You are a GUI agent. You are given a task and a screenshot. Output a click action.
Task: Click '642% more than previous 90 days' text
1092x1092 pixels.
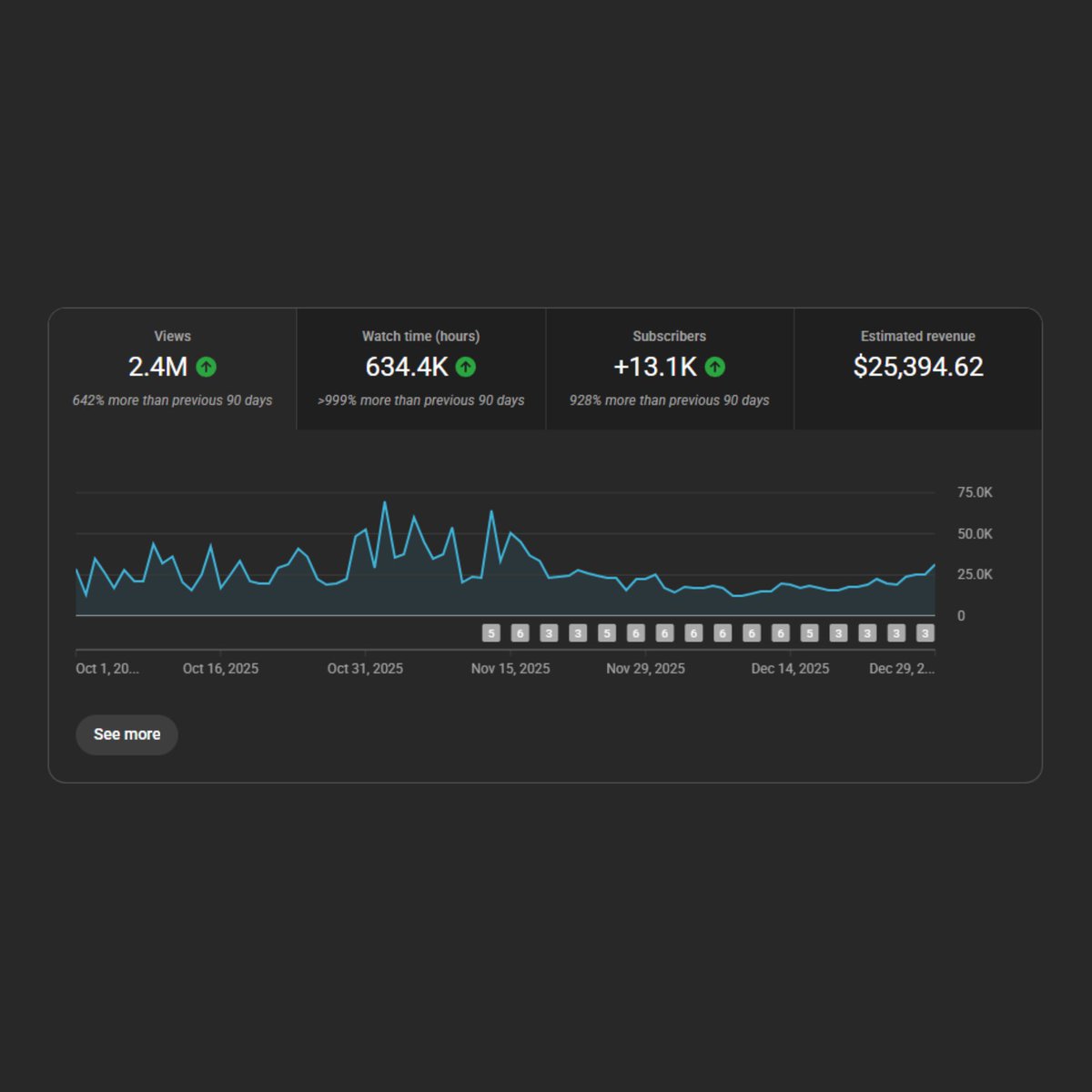[173, 400]
